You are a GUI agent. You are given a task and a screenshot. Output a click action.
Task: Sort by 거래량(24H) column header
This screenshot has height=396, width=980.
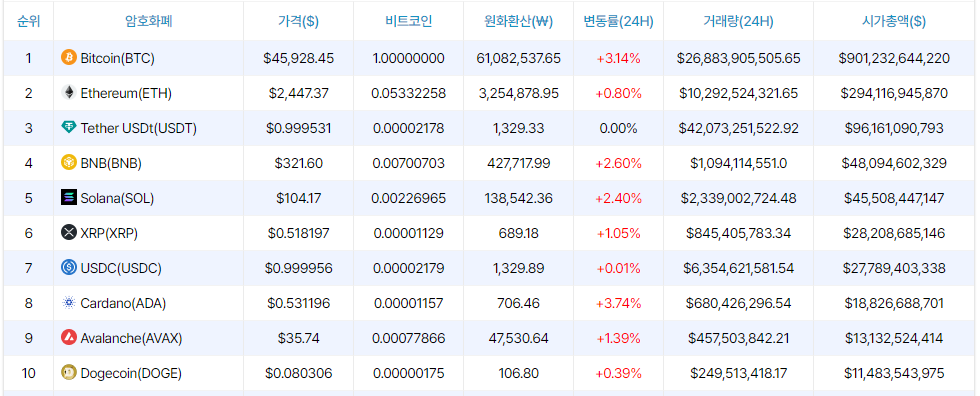click(738, 21)
